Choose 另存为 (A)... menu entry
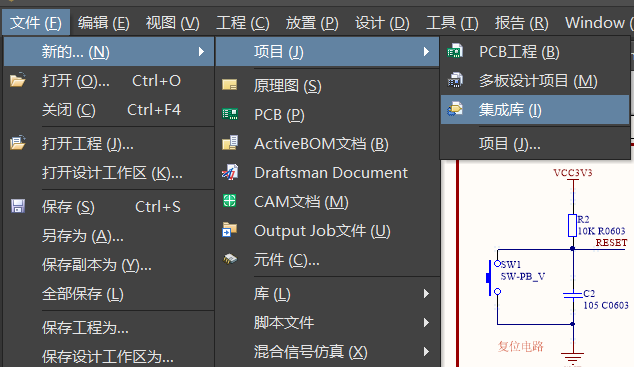 pyautogui.click(x=109, y=236)
